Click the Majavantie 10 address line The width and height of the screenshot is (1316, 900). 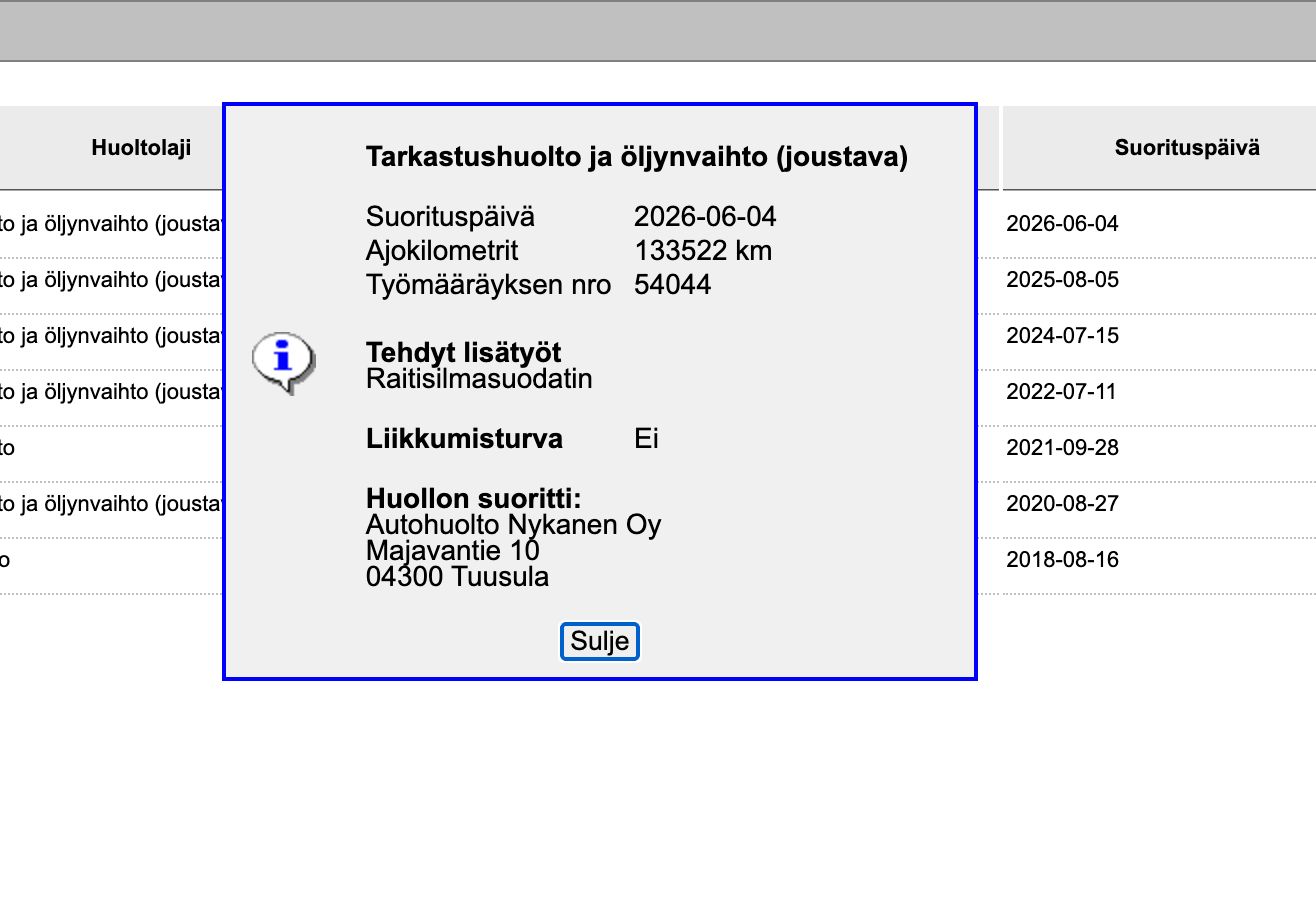click(453, 551)
